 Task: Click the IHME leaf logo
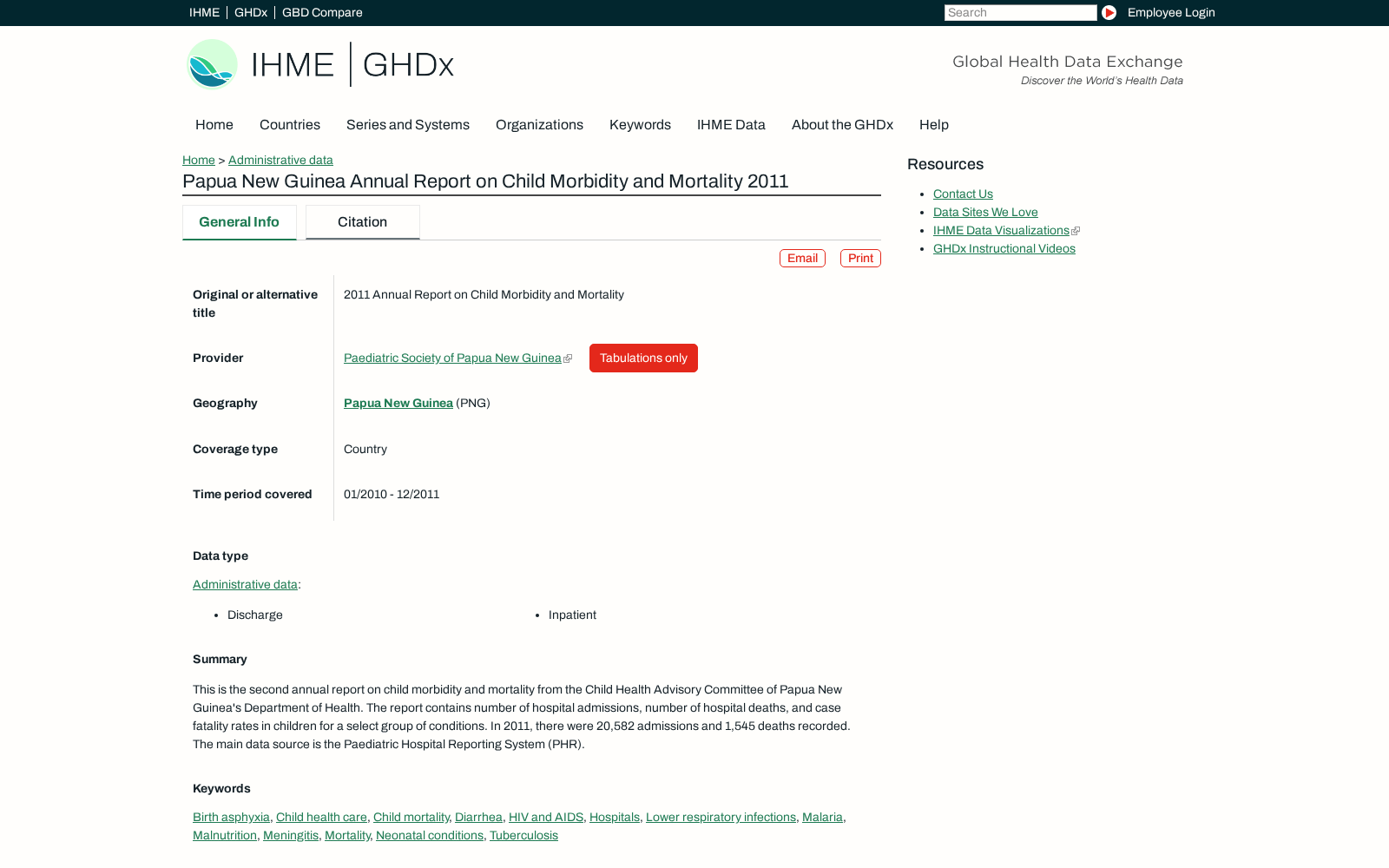(212, 64)
